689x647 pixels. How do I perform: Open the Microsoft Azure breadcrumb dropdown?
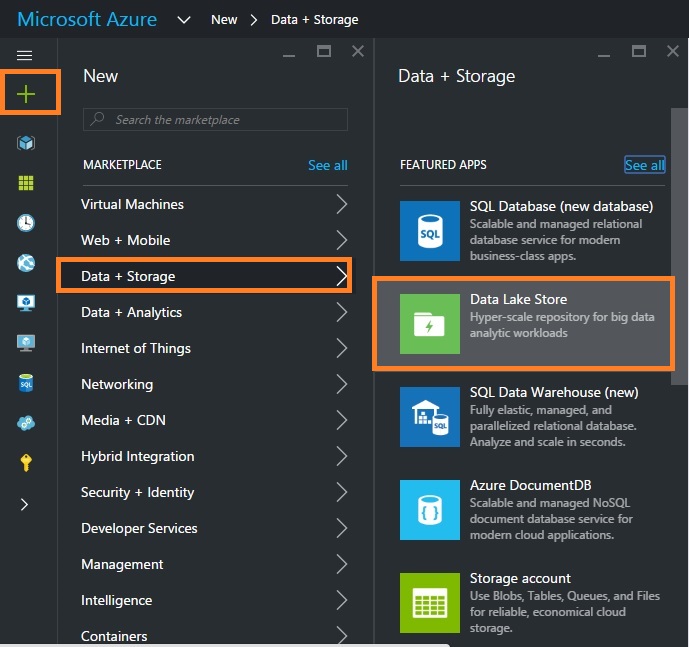click(x=183, y=19)
